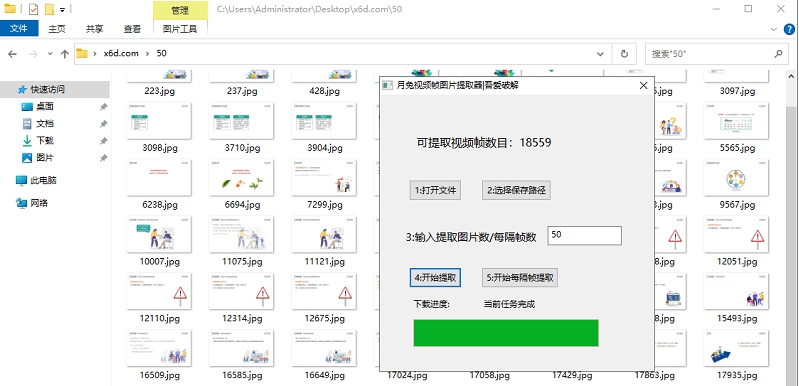
Task: Click the 4:开始提取 button
Action: (x=435, y=278)
